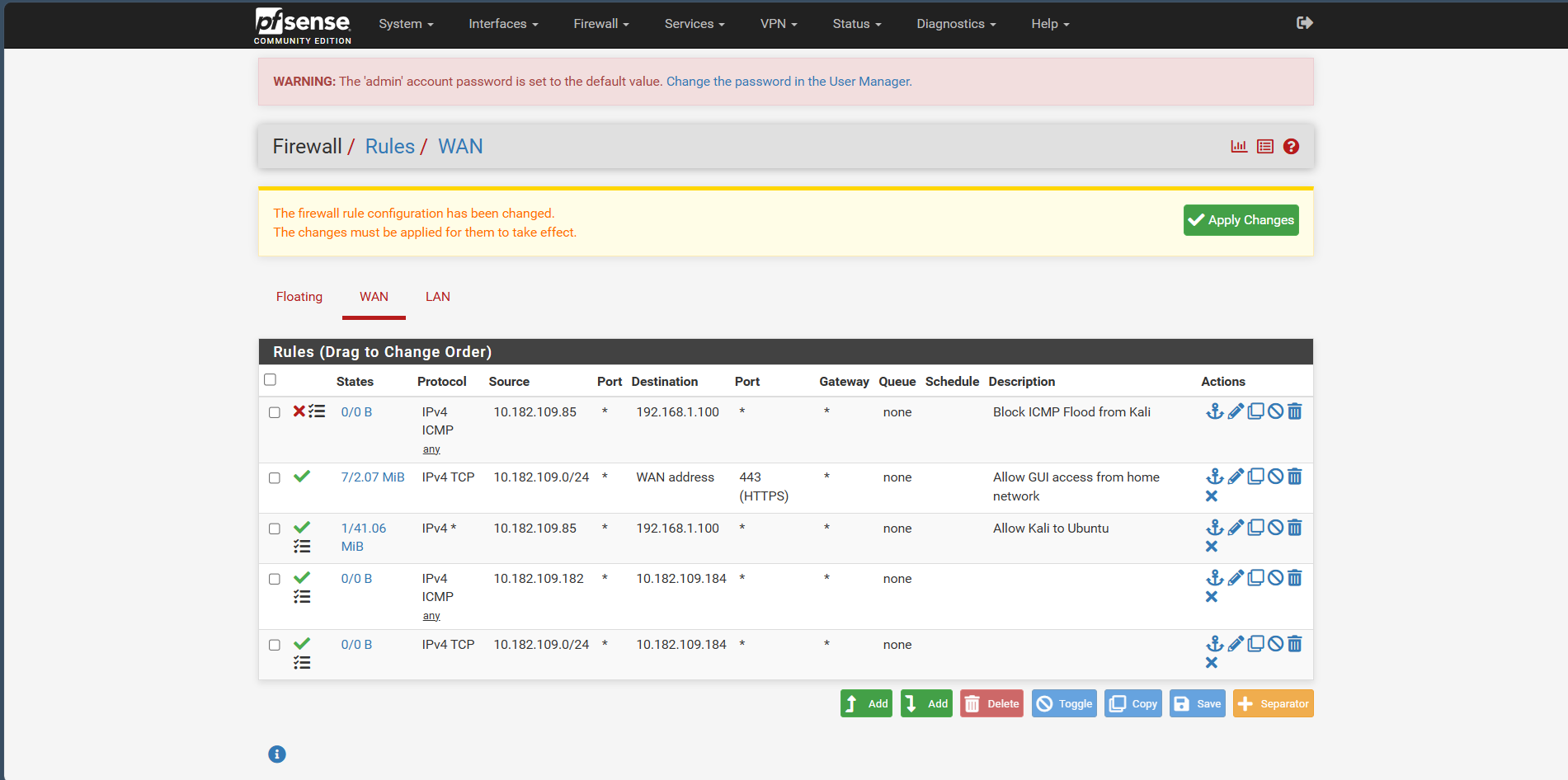Open the Status dropdown menu
Viewport: 1568px width, 780px height.
pos(857,24)
